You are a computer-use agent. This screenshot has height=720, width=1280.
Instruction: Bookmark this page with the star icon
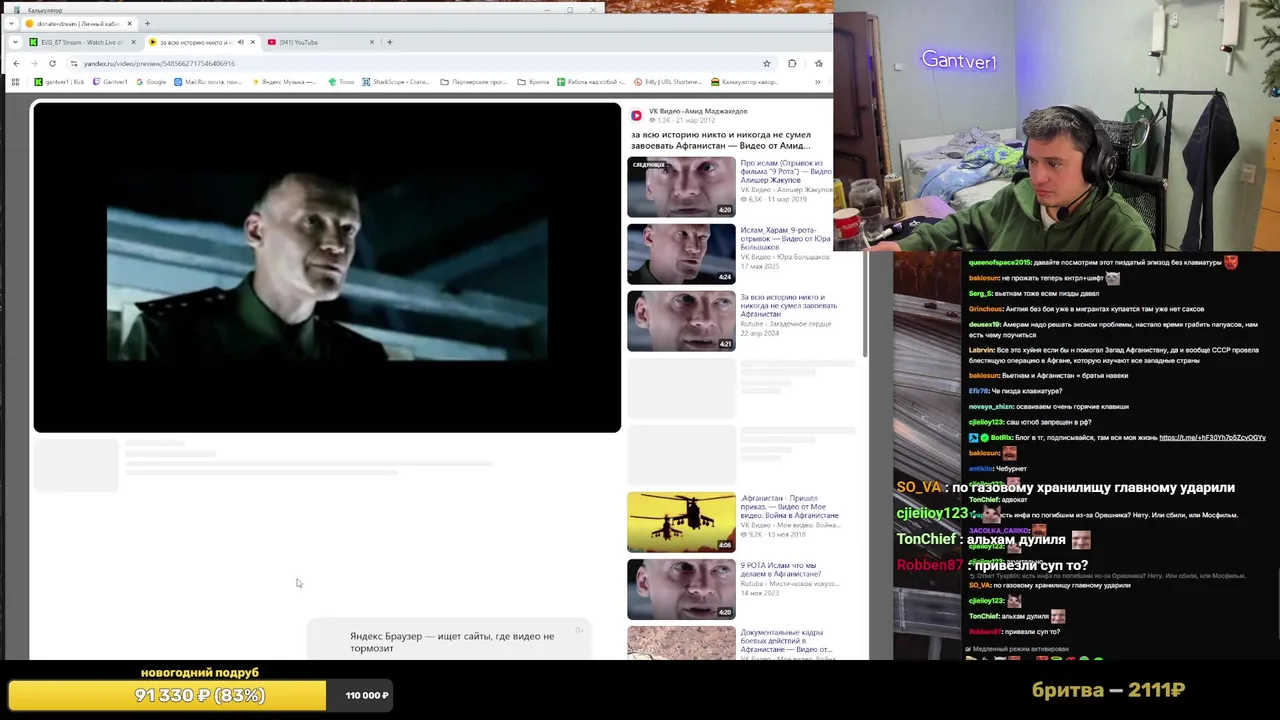[767, 63]
